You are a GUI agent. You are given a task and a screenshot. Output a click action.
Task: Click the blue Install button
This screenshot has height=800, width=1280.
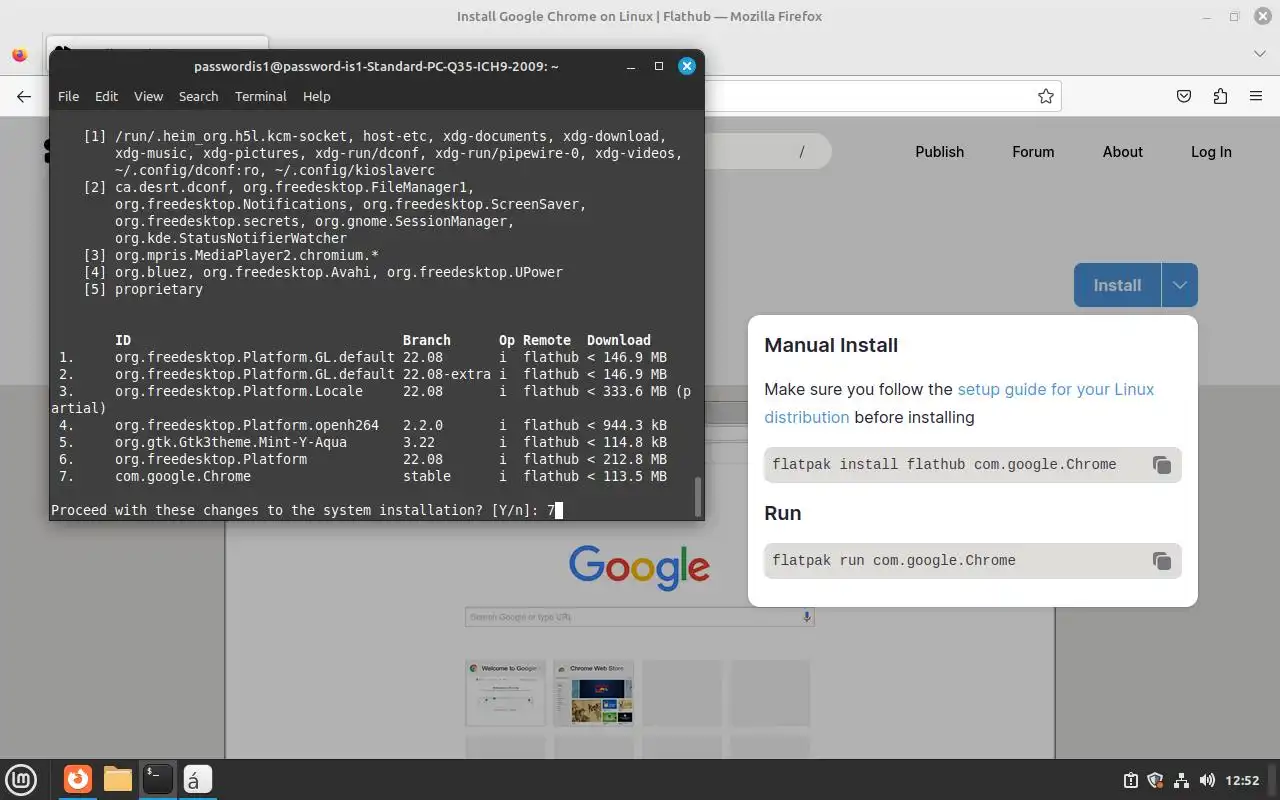(1117, 285)
